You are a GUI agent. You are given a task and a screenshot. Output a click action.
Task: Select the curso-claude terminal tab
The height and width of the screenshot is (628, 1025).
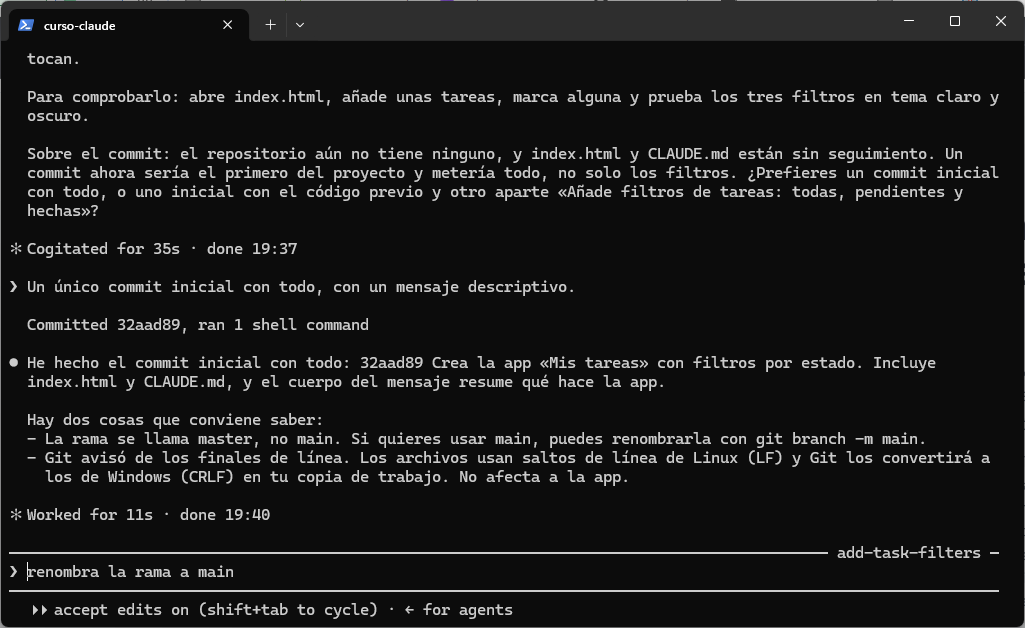129,25
